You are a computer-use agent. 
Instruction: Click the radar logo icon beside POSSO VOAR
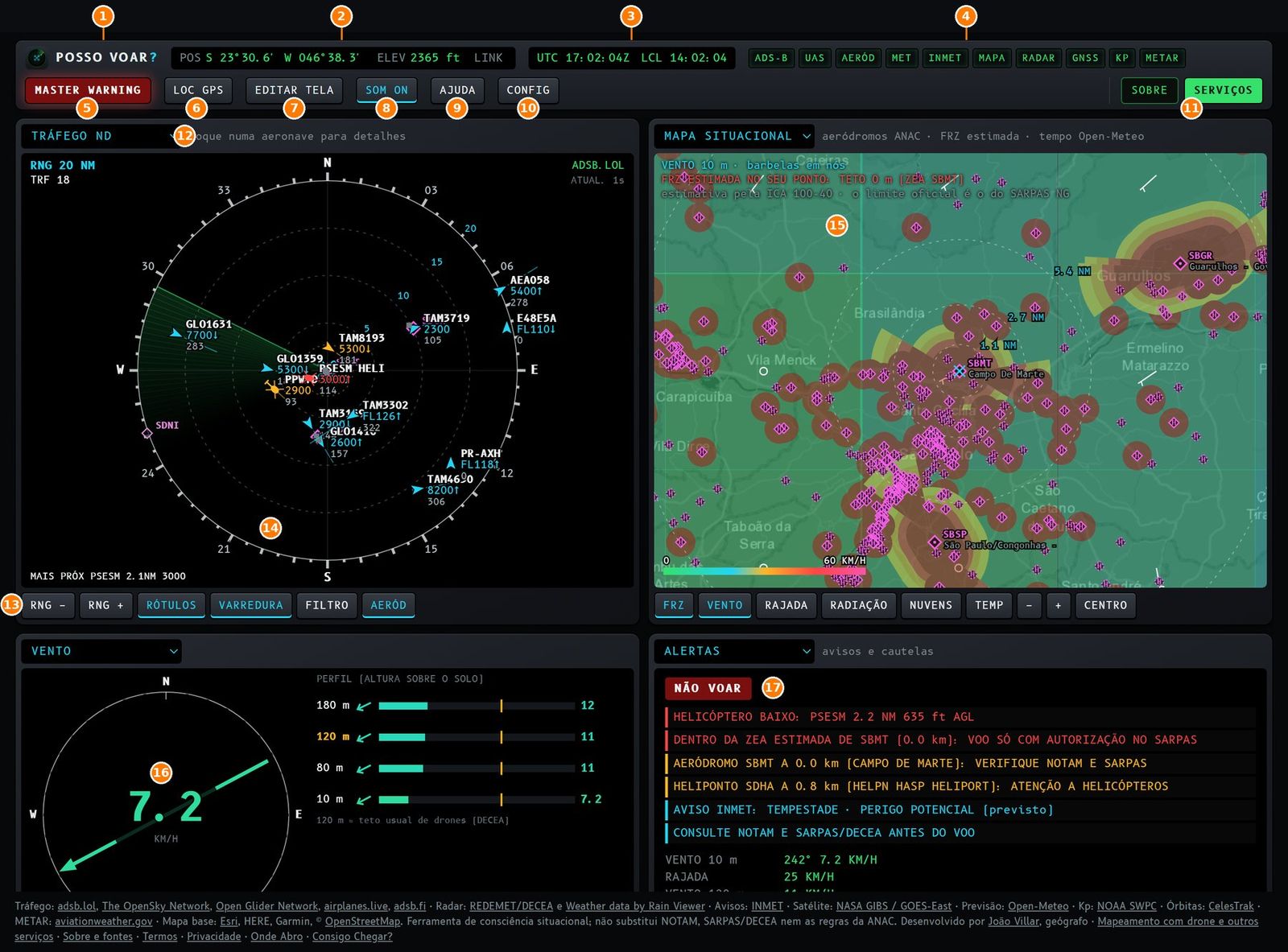(x=36, y=58)
